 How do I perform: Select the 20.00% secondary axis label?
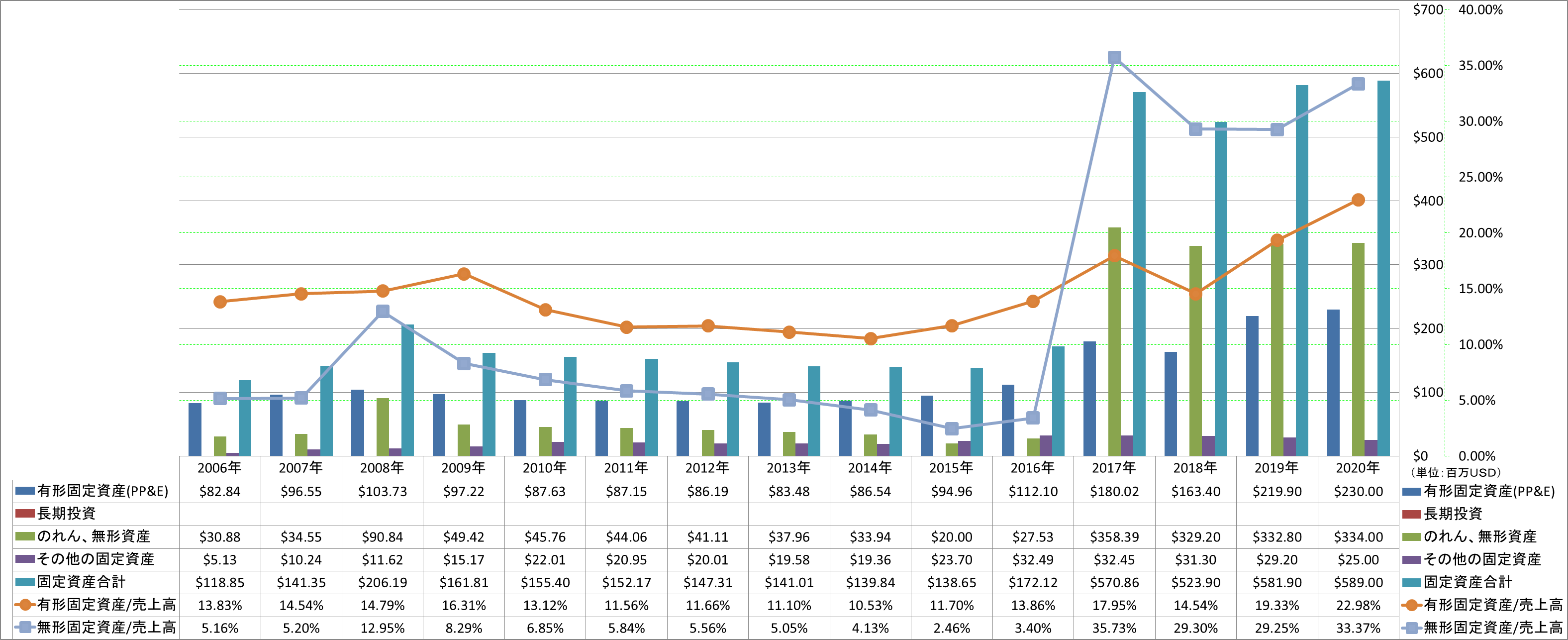1480,232
